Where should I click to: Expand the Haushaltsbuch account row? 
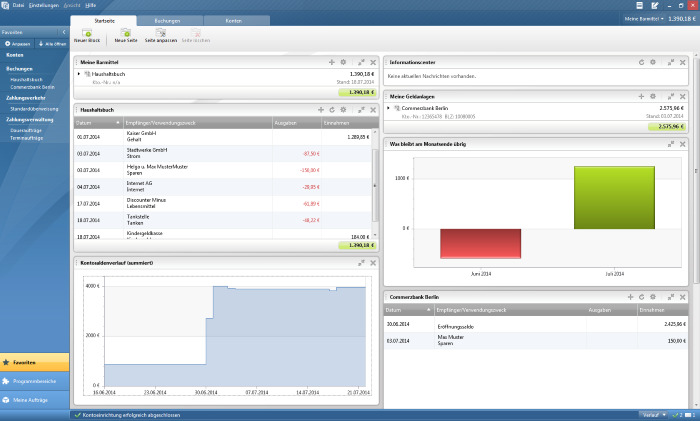pyautogui.click(x=79, y=74)
